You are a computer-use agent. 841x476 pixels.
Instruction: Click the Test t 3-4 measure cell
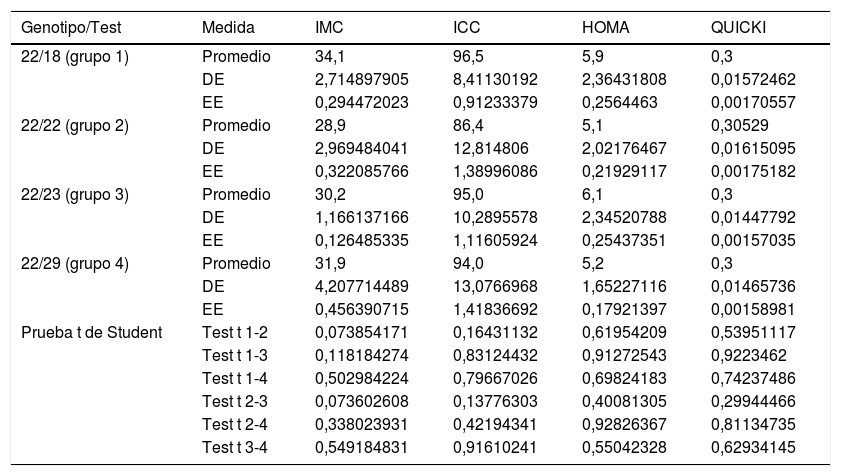[x=235, y=448]
